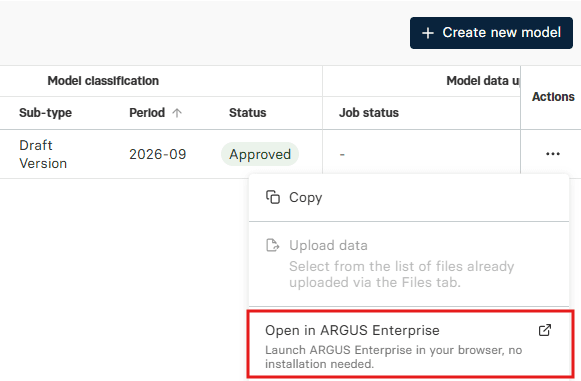Screen dimensions: 581x381
Task: Click the Upload data file icon
Action: pos(273,245)
